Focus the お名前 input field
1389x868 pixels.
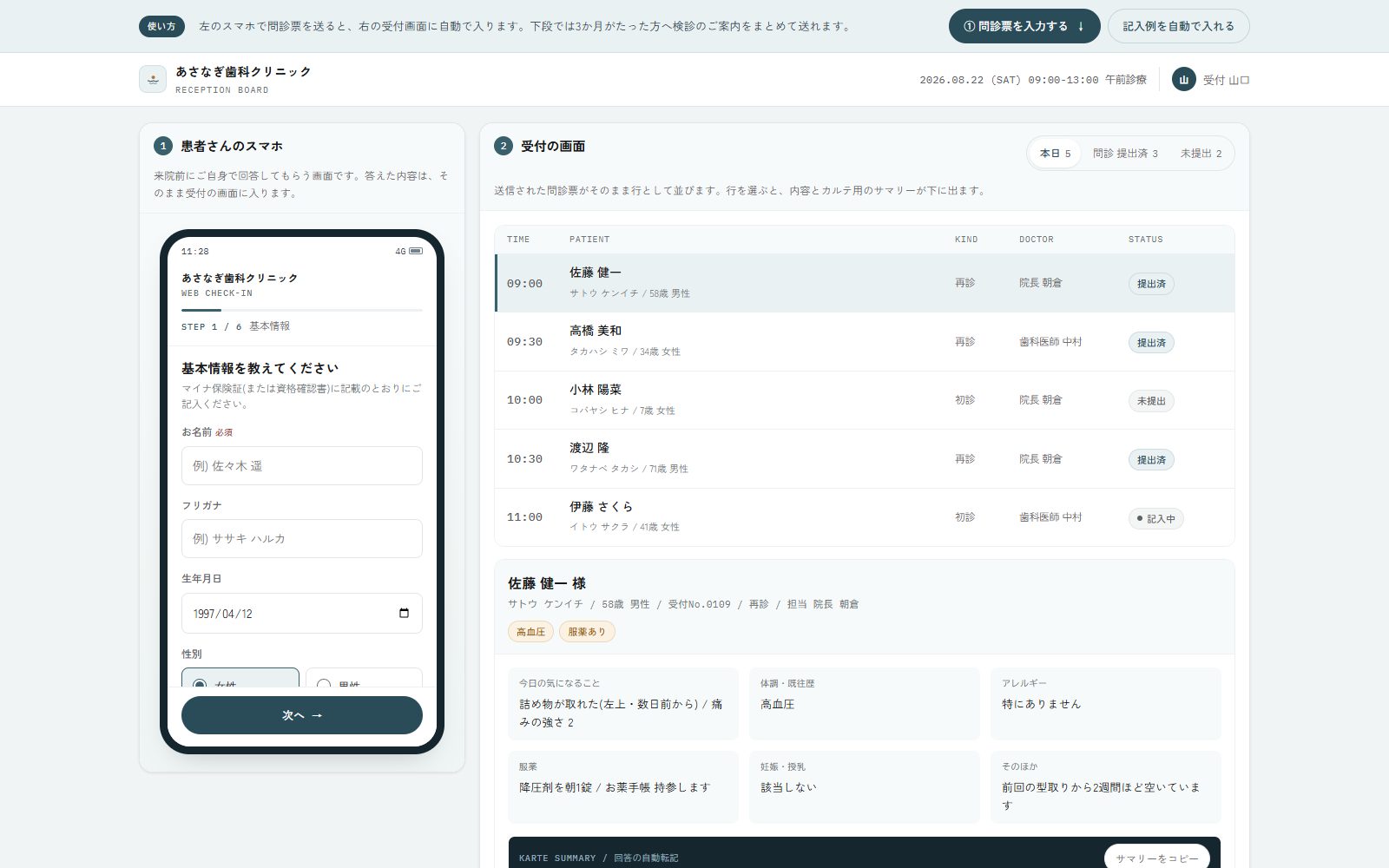[302, 465]
